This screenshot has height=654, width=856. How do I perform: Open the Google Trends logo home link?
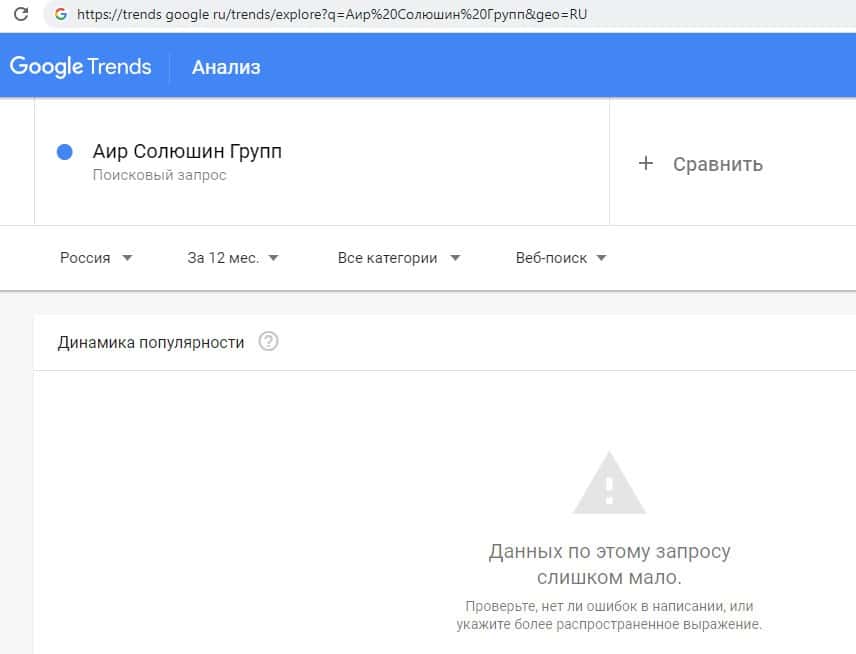[x=80, y=67]
